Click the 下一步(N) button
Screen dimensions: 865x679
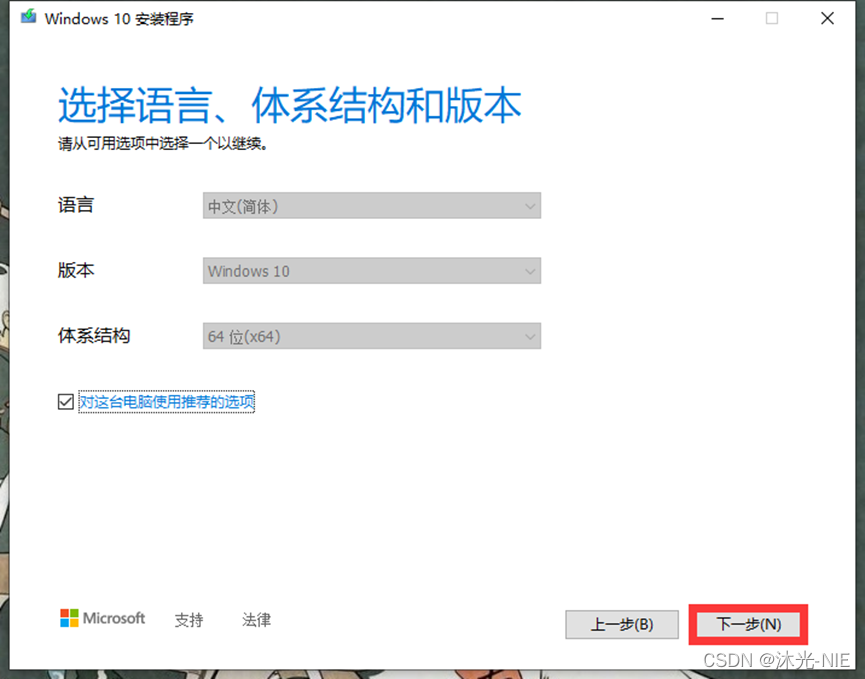coord(748,624)
